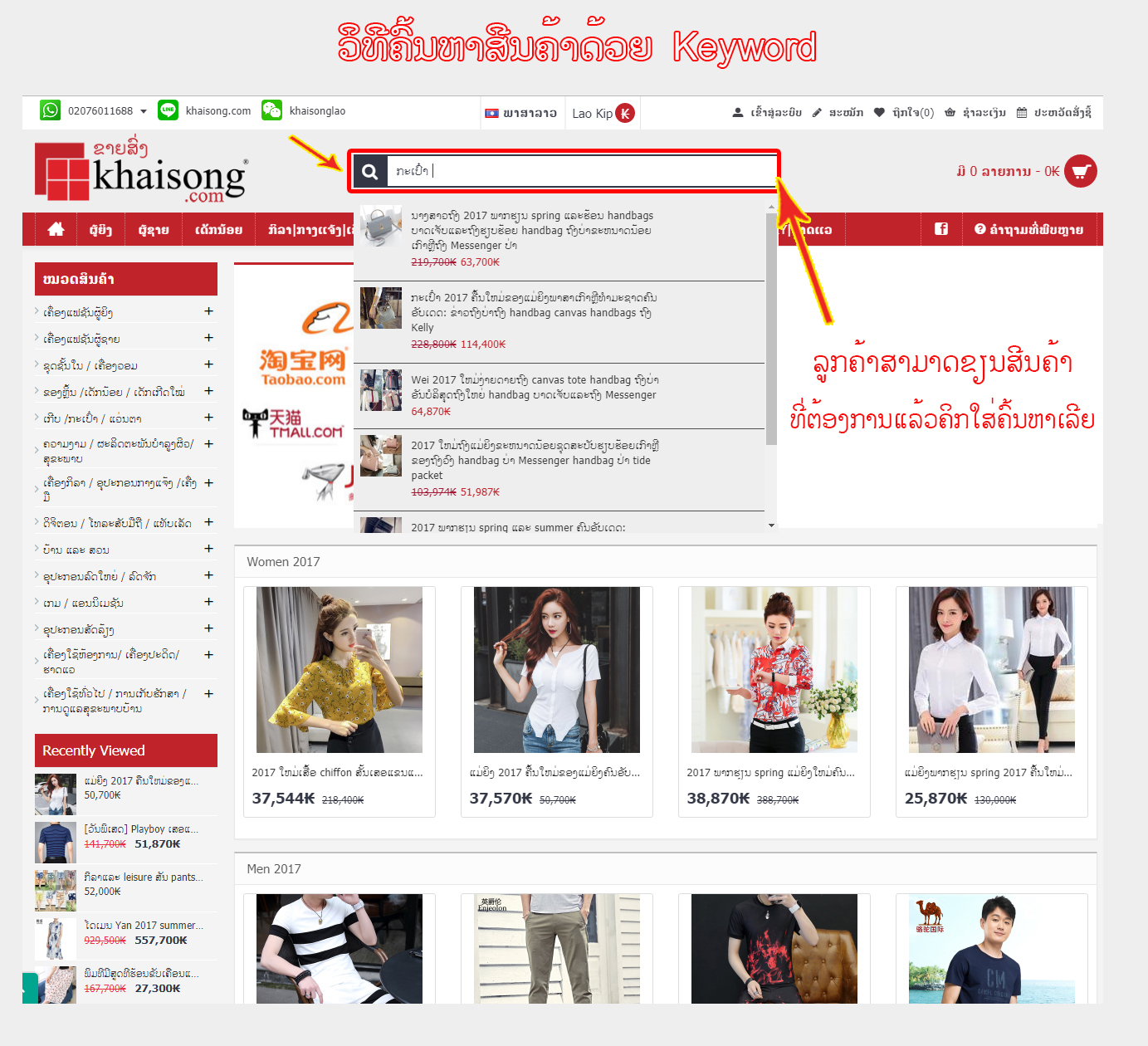Open ເດັກນ້ອຍ (kids) navbar menu

coord(218,230)
